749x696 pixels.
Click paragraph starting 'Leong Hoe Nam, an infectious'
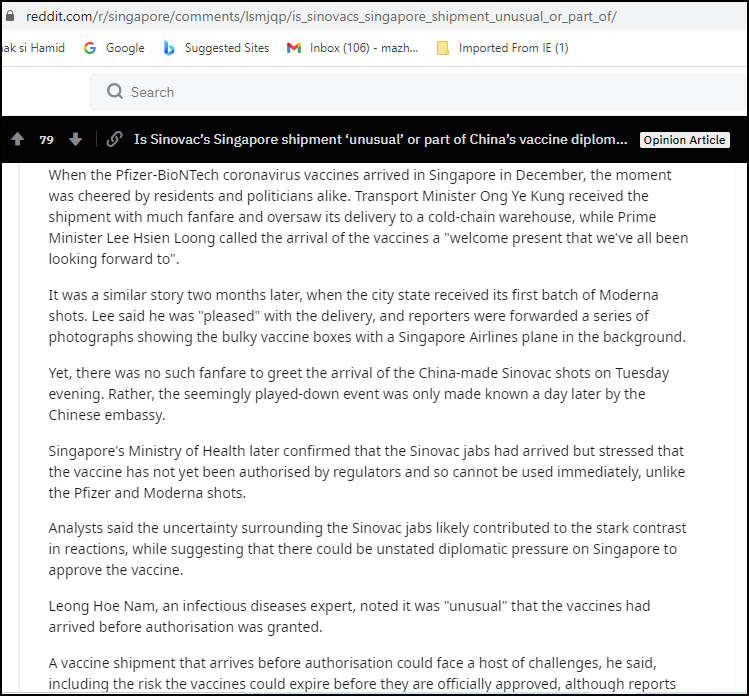(x=349, y=616)
